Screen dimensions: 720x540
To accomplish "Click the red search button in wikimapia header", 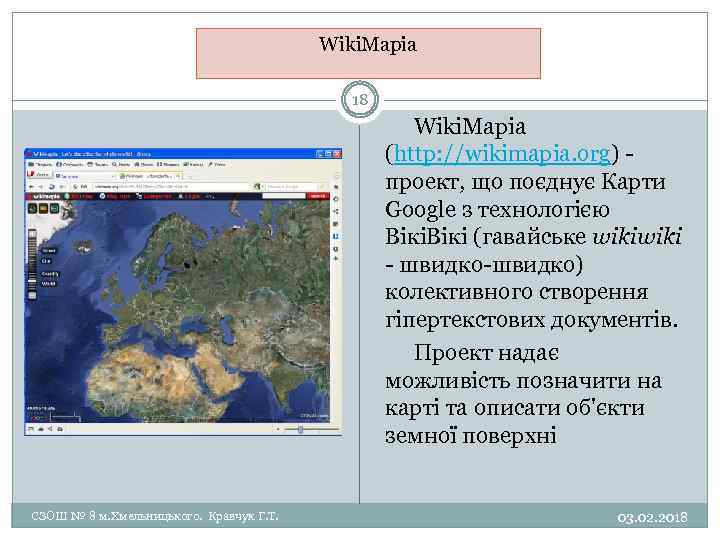I will (x=318, y=196).
